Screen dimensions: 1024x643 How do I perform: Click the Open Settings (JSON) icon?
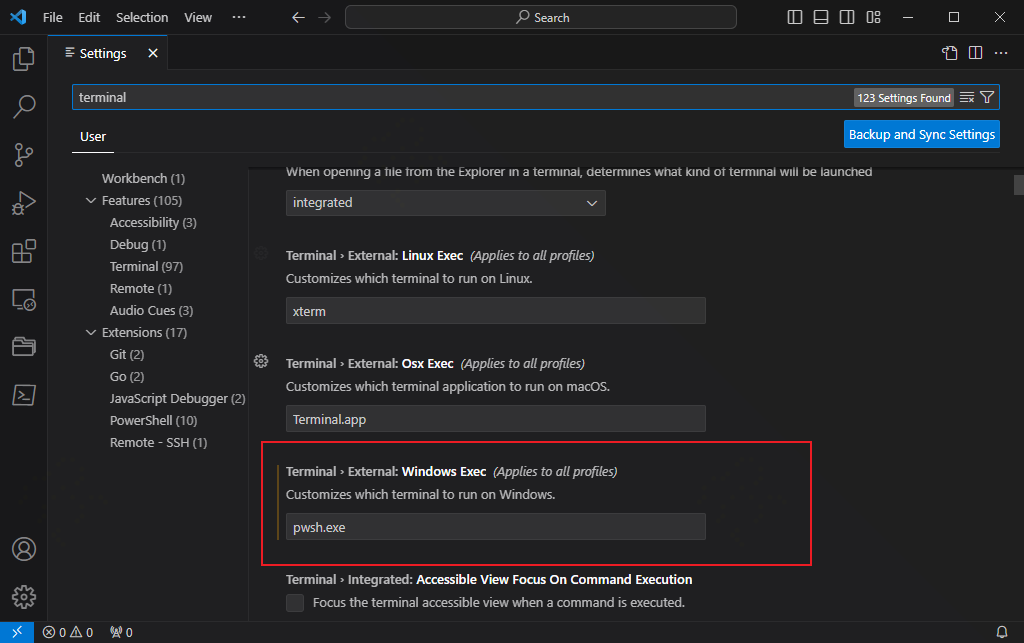click(950, 53)
